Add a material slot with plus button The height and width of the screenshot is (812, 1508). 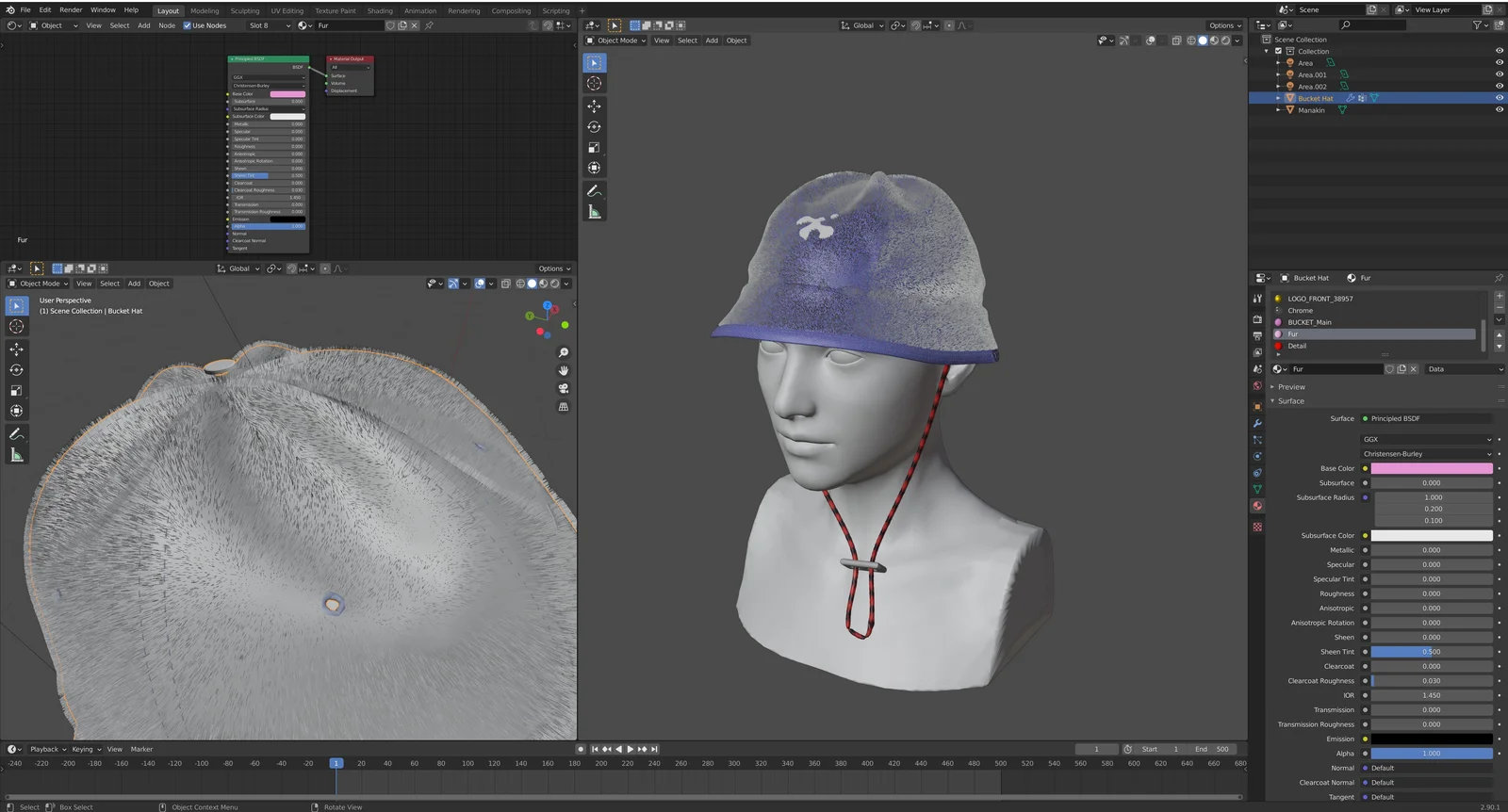tap(1499, 296)
